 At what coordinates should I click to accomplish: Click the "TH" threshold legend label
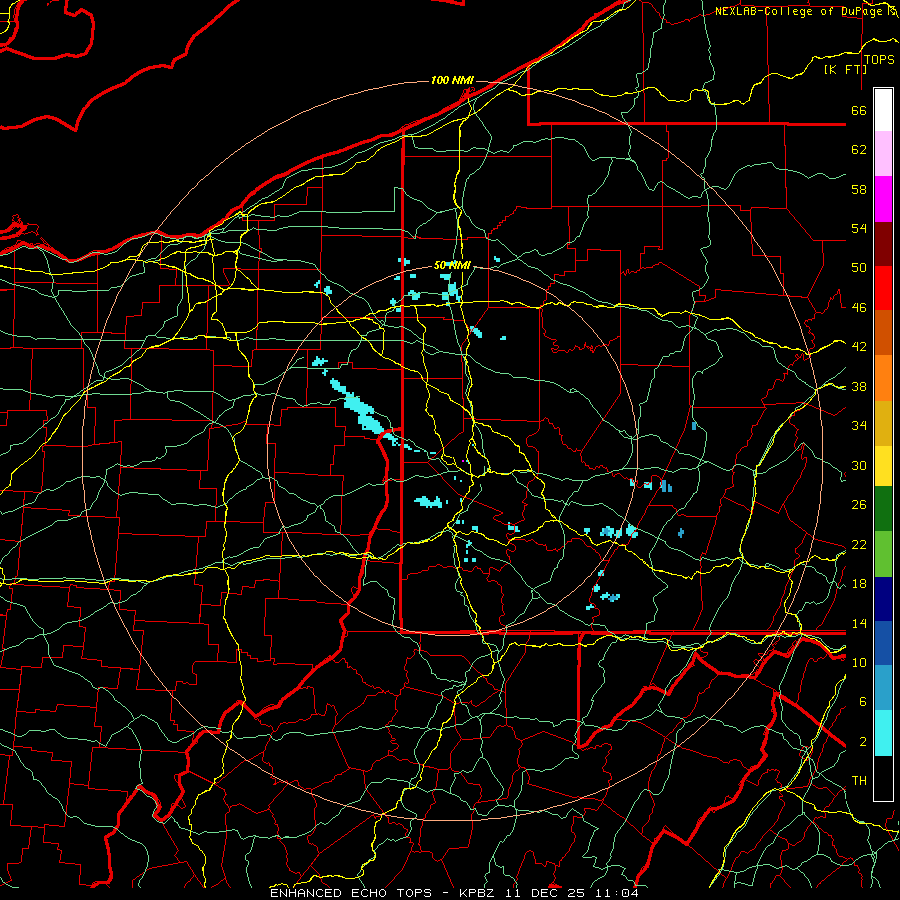859,781
